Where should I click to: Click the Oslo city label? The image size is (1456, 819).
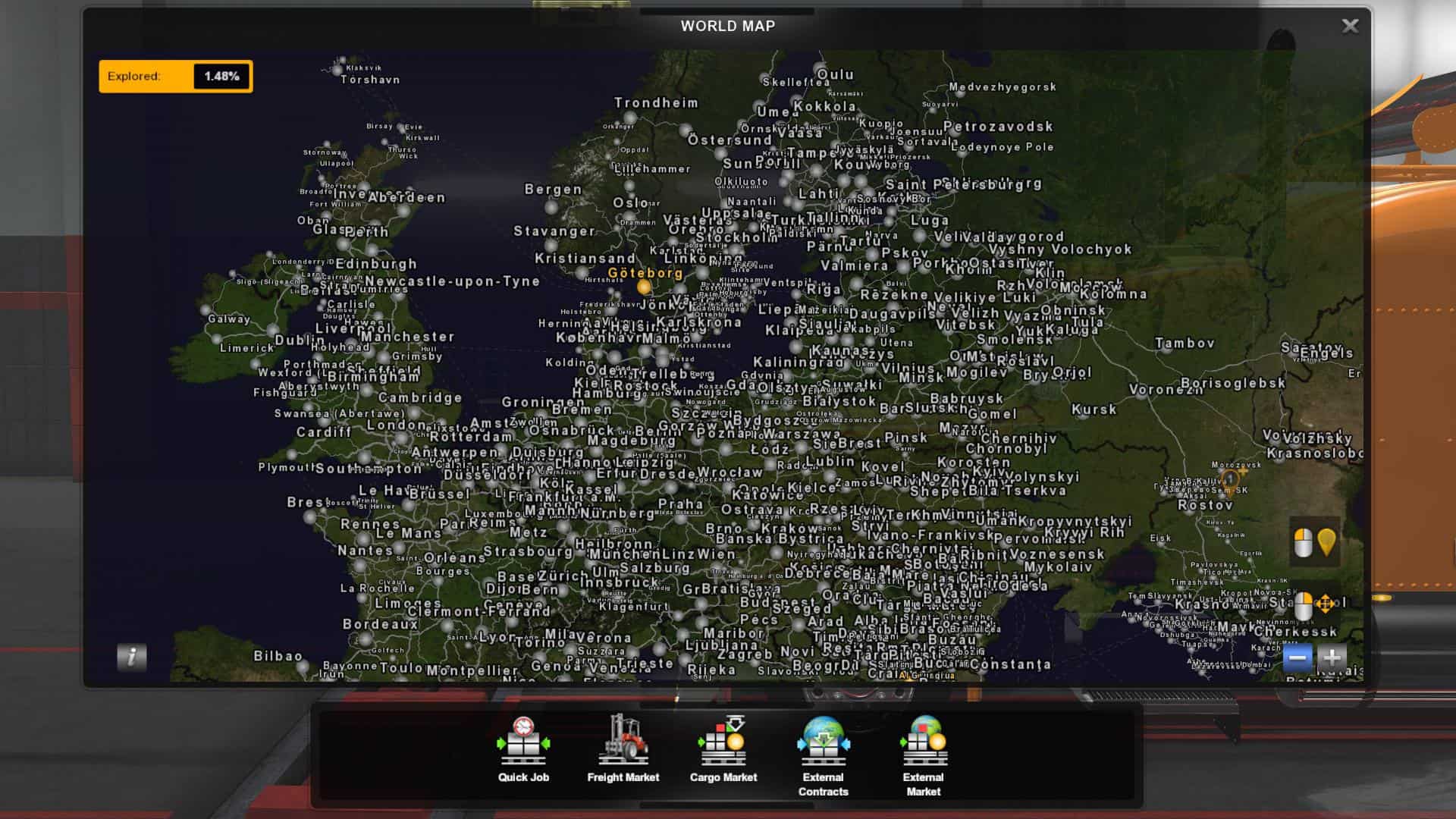click(x=631, y=202)
